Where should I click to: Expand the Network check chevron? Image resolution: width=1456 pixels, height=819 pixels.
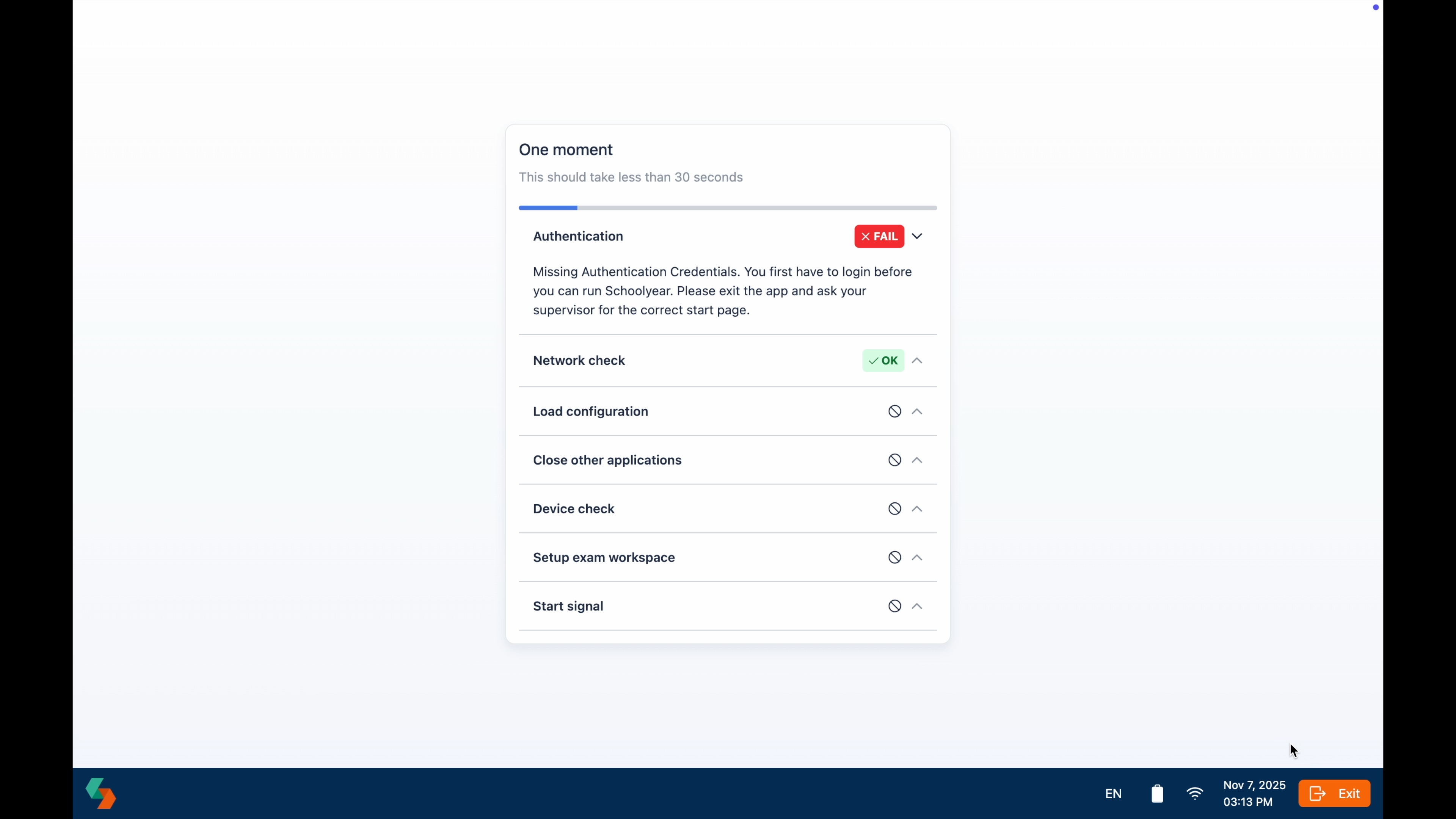pyautogui.click(x=917, y=361)
